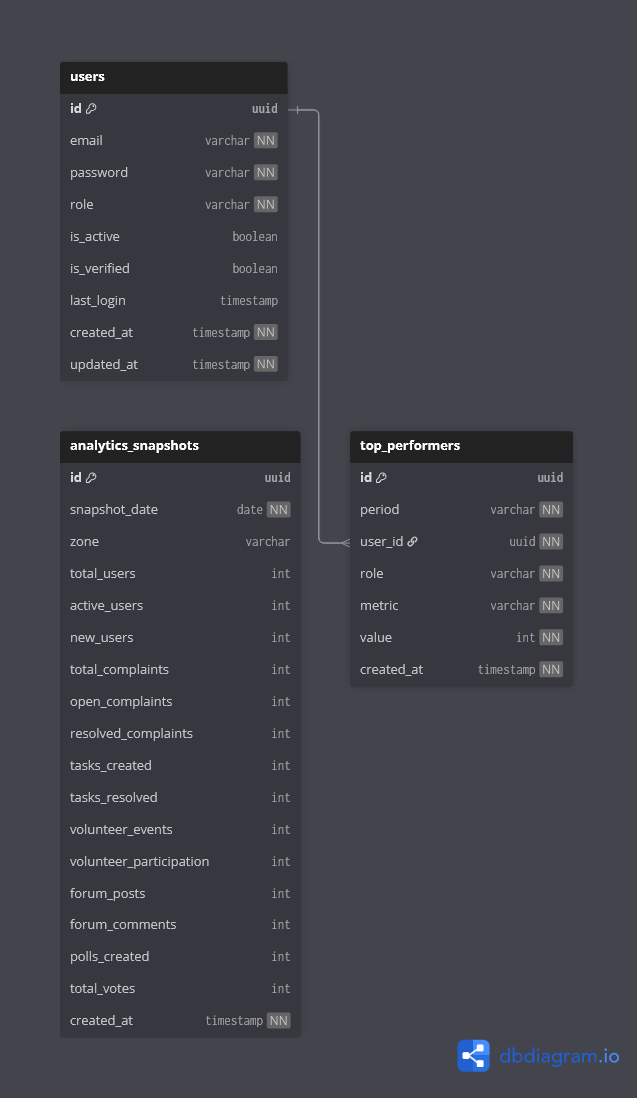Click the relationship line connecting users to top_performers
637x1098 pixels.
(319, 330)
